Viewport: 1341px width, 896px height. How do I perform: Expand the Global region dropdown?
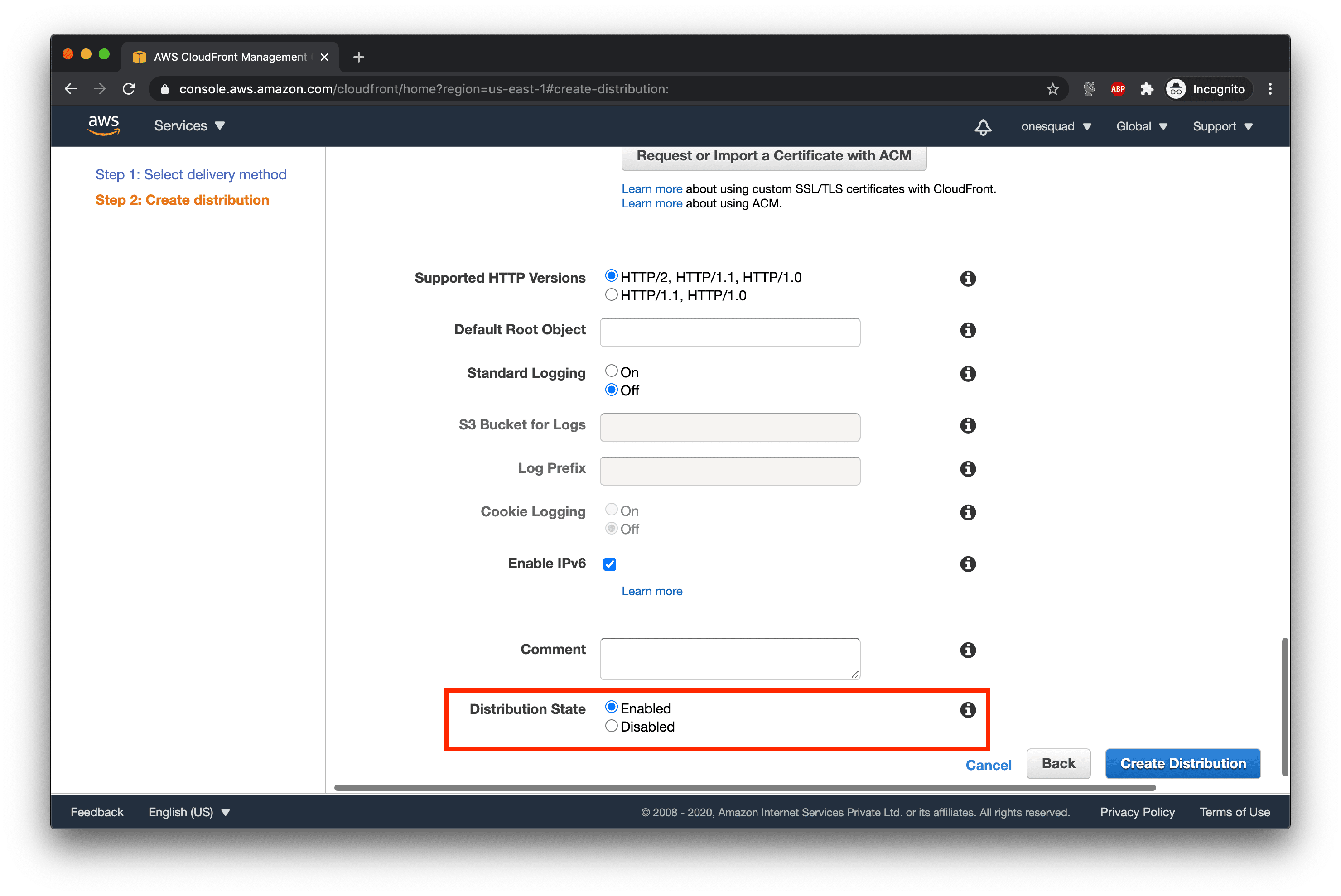click(x=1141, y=127)
